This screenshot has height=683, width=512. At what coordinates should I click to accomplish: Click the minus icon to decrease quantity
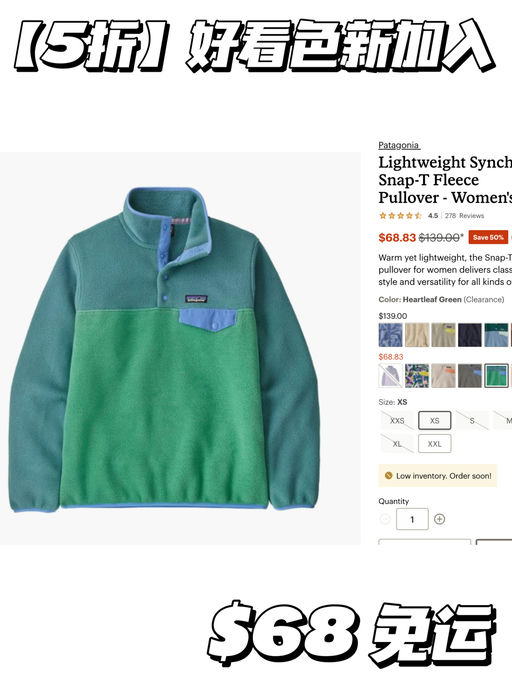point(385,519)
